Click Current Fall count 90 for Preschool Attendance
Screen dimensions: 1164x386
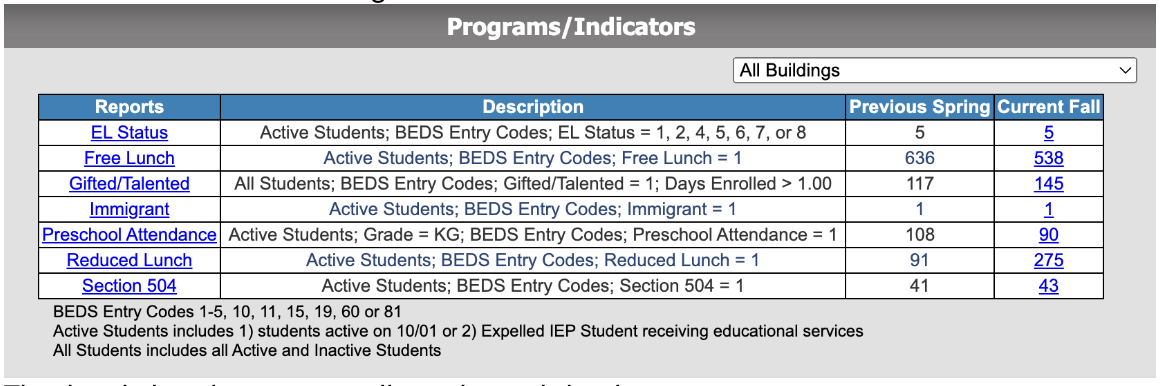pos(1048,235)
